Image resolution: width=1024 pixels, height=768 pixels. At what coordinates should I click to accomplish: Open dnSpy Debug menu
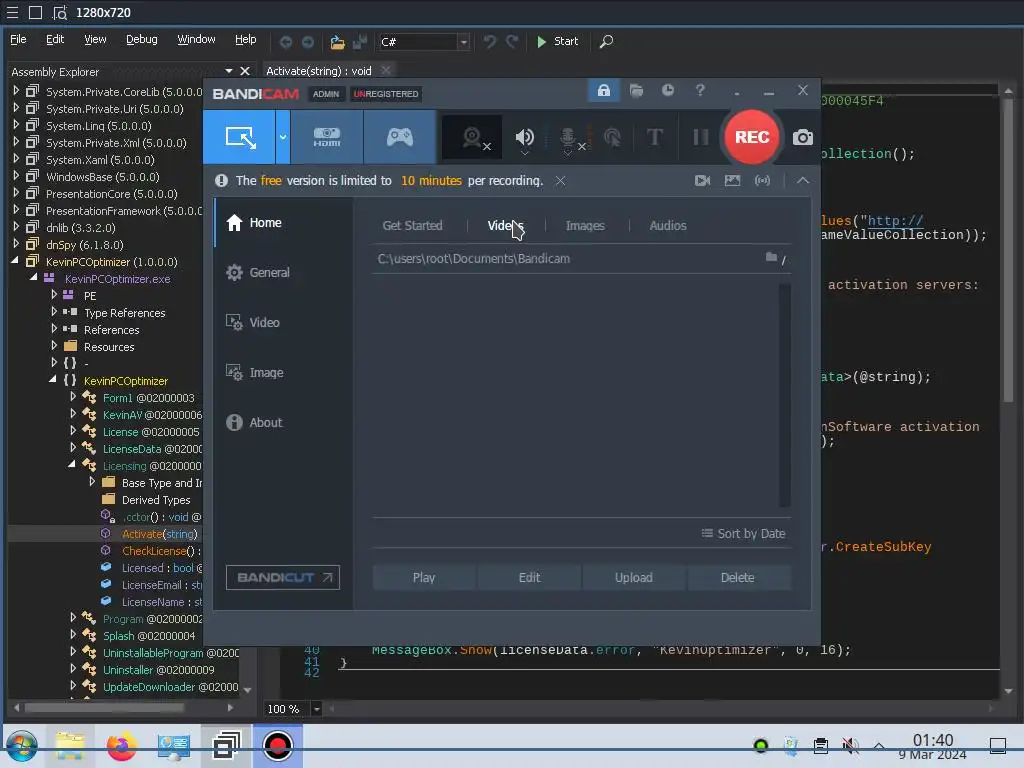(x=142, y=40)
